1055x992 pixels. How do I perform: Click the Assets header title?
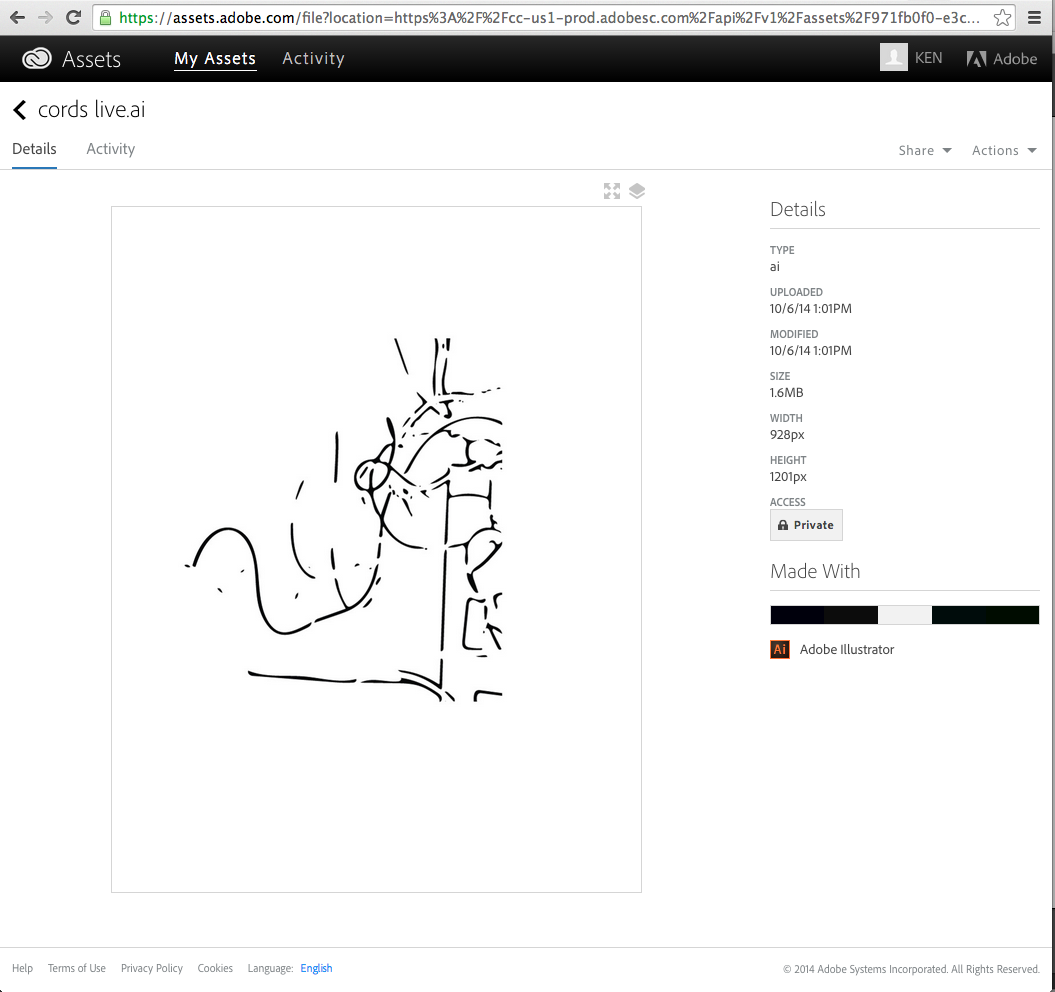click(92, 59)
